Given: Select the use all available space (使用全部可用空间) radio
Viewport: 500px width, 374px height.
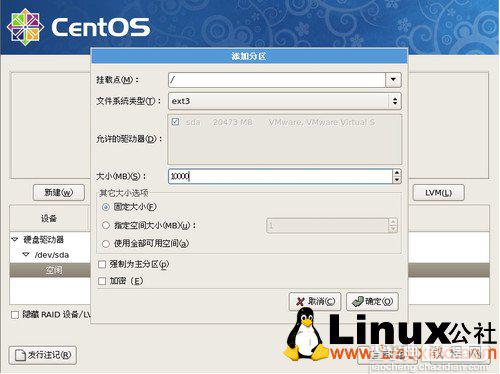Looking at the screenshot, I should pyautogui.click(x=106, y=244).
